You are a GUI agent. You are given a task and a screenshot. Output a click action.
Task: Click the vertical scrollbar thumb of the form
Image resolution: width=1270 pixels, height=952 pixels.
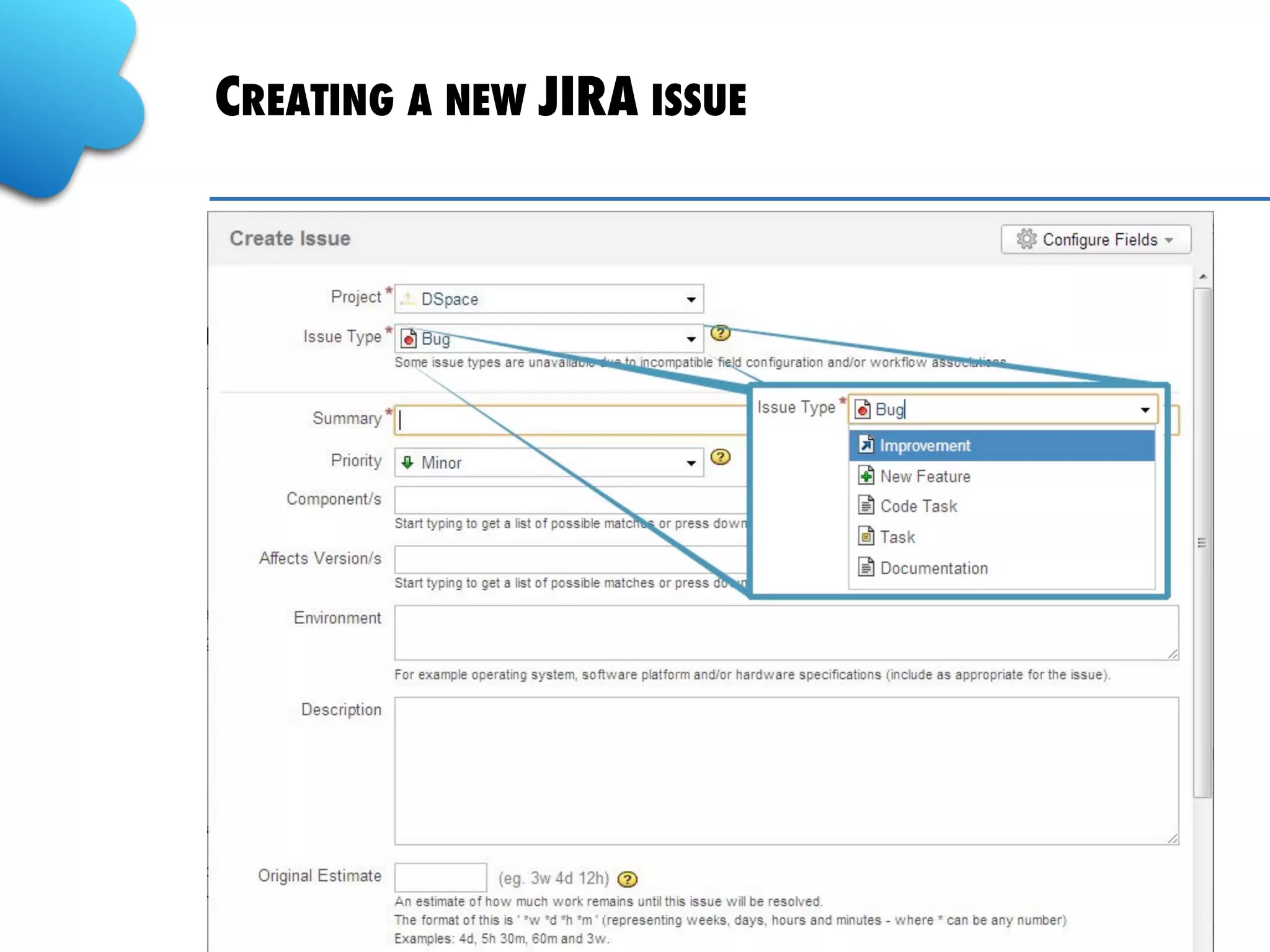click(x=1202, y=543)
